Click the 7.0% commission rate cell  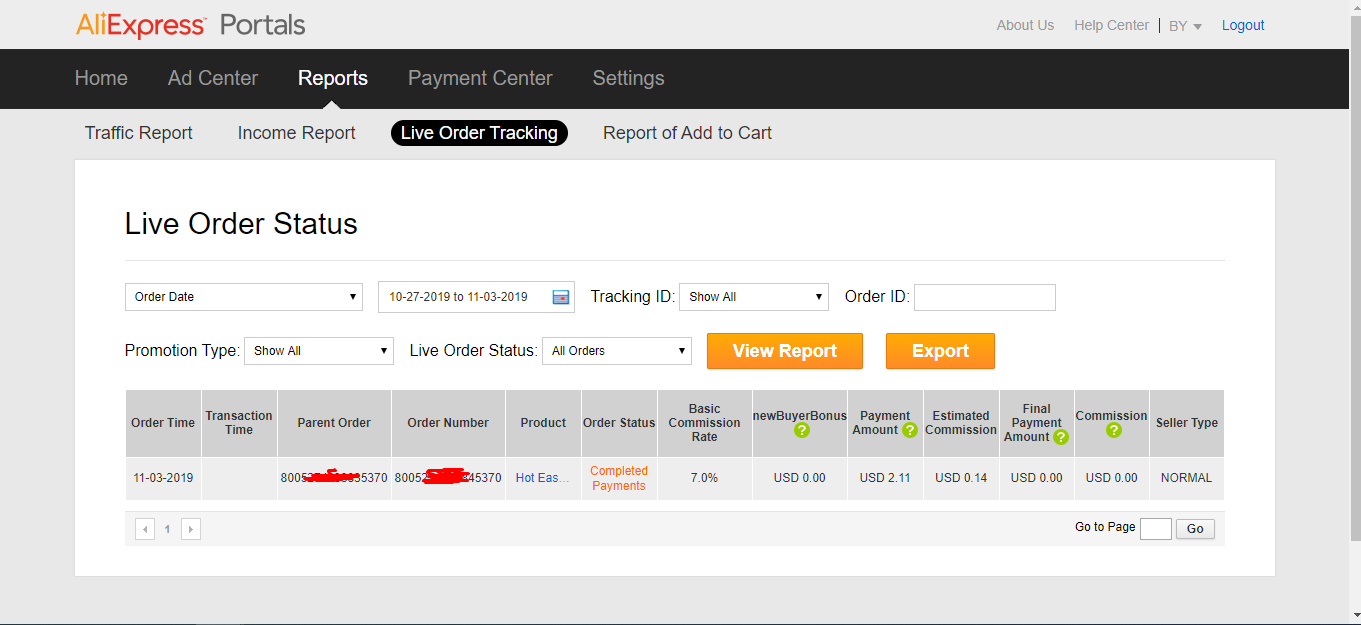point(705,478)
